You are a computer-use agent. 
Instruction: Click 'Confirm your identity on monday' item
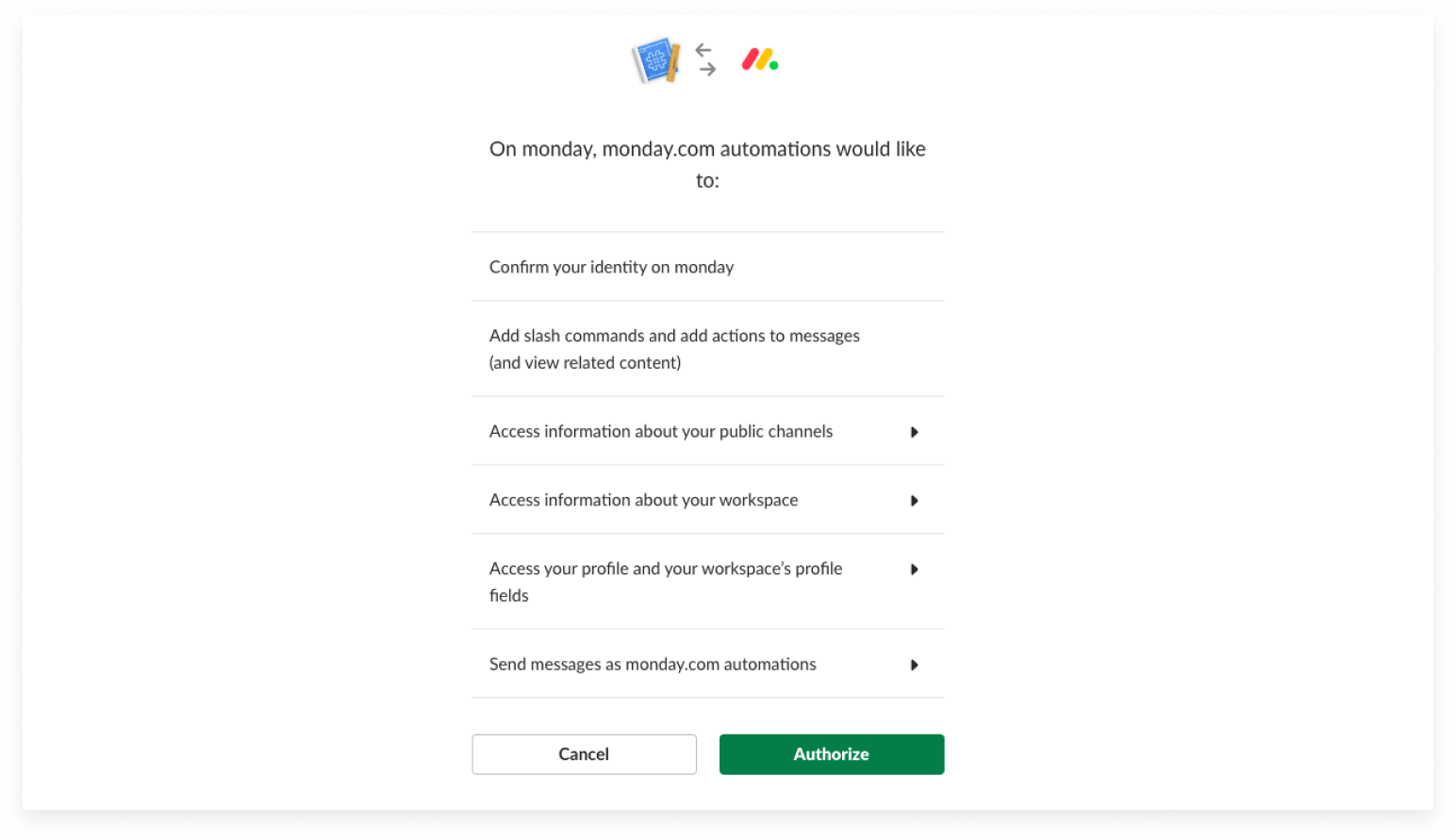pyautogui.click(x=611, y=267)
